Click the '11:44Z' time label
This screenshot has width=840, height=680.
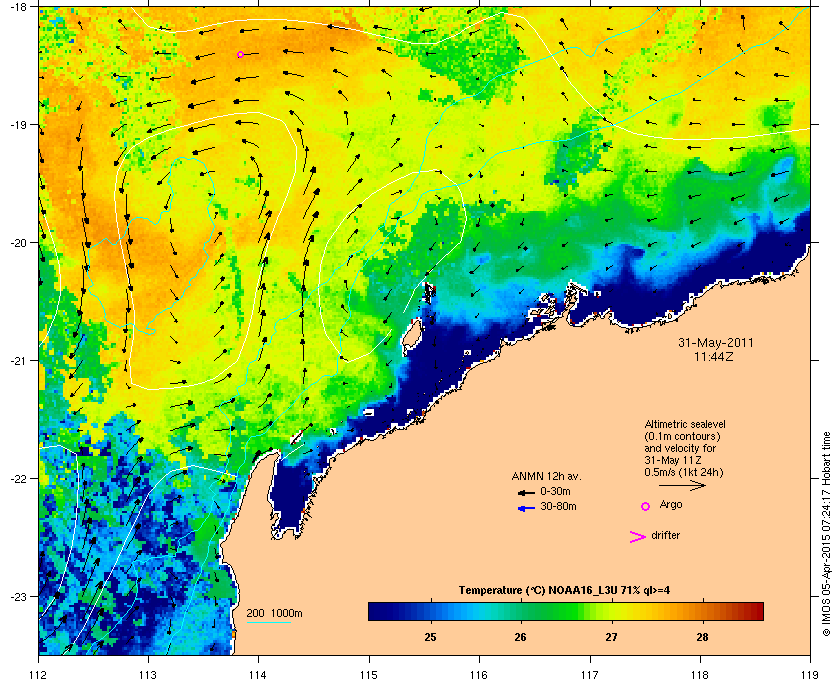click(x=714, y=356)
